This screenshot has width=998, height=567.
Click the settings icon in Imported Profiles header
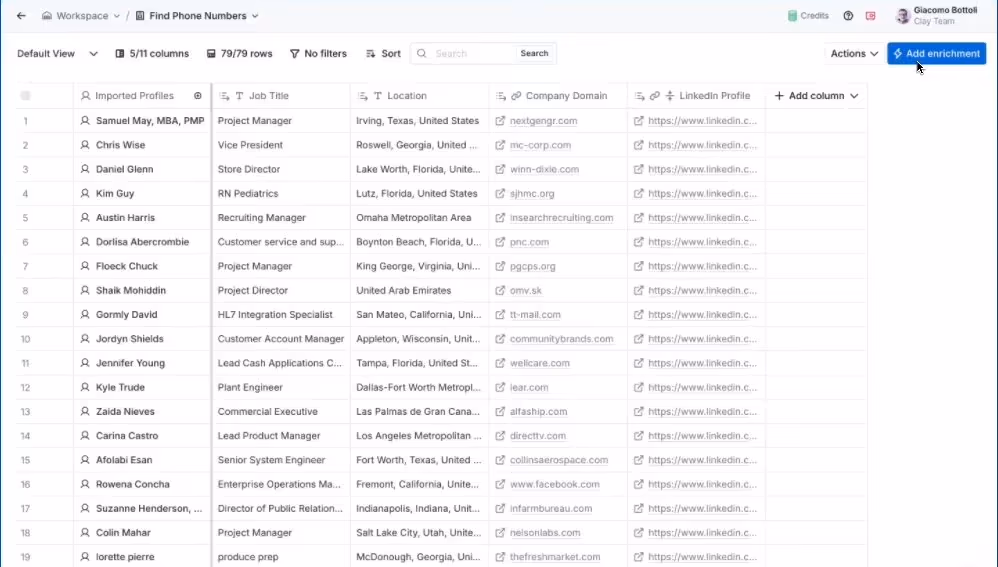[x=198, y=95]
